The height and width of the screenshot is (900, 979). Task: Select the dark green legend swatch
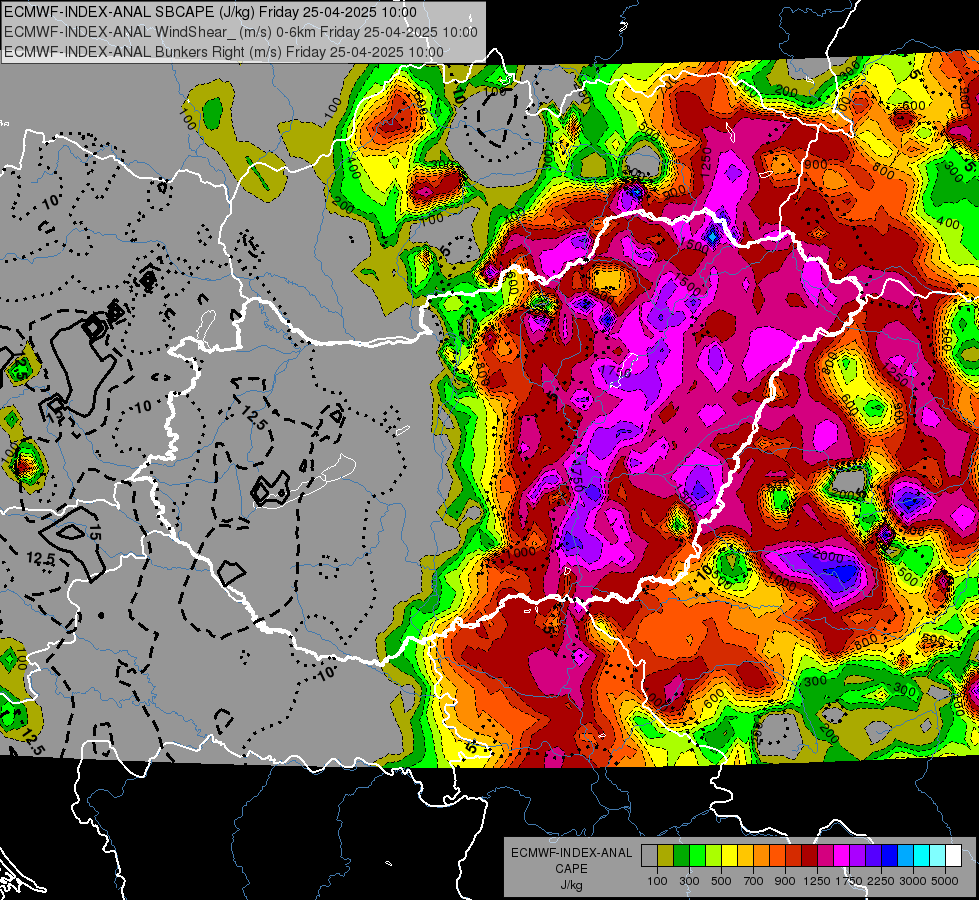click(681, 855)
